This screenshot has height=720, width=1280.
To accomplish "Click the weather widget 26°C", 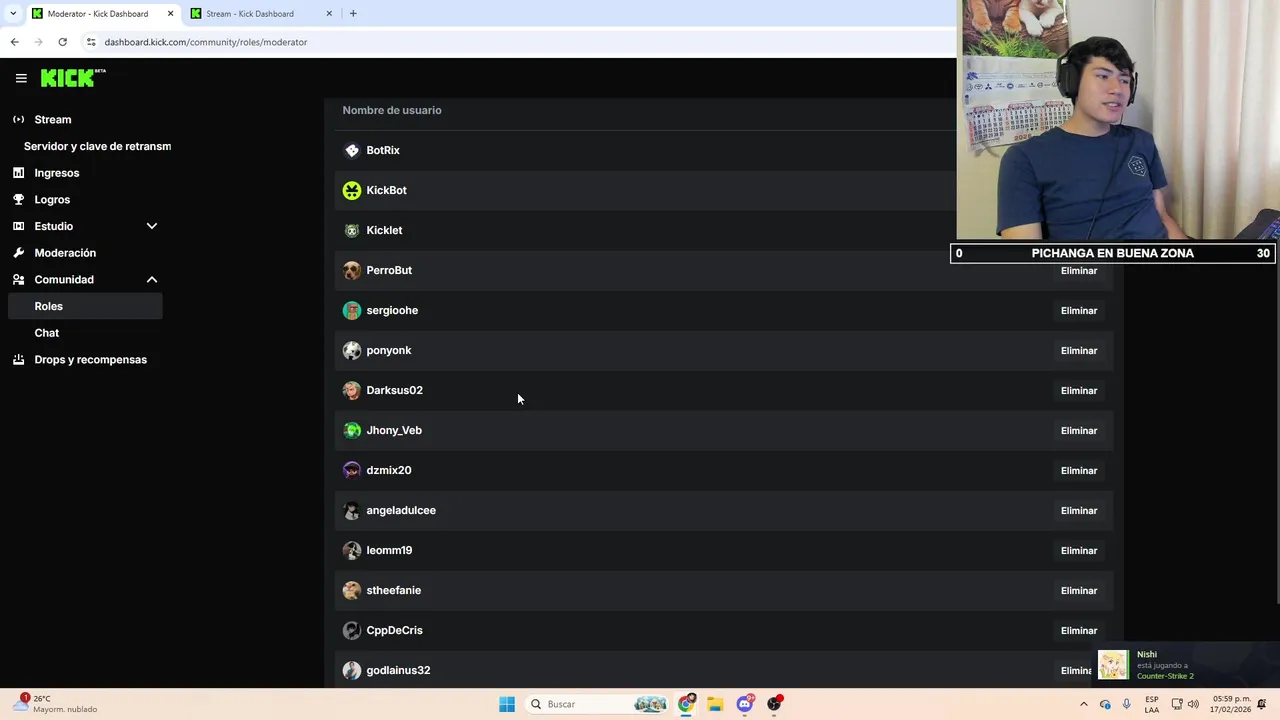I will [56, 704].
